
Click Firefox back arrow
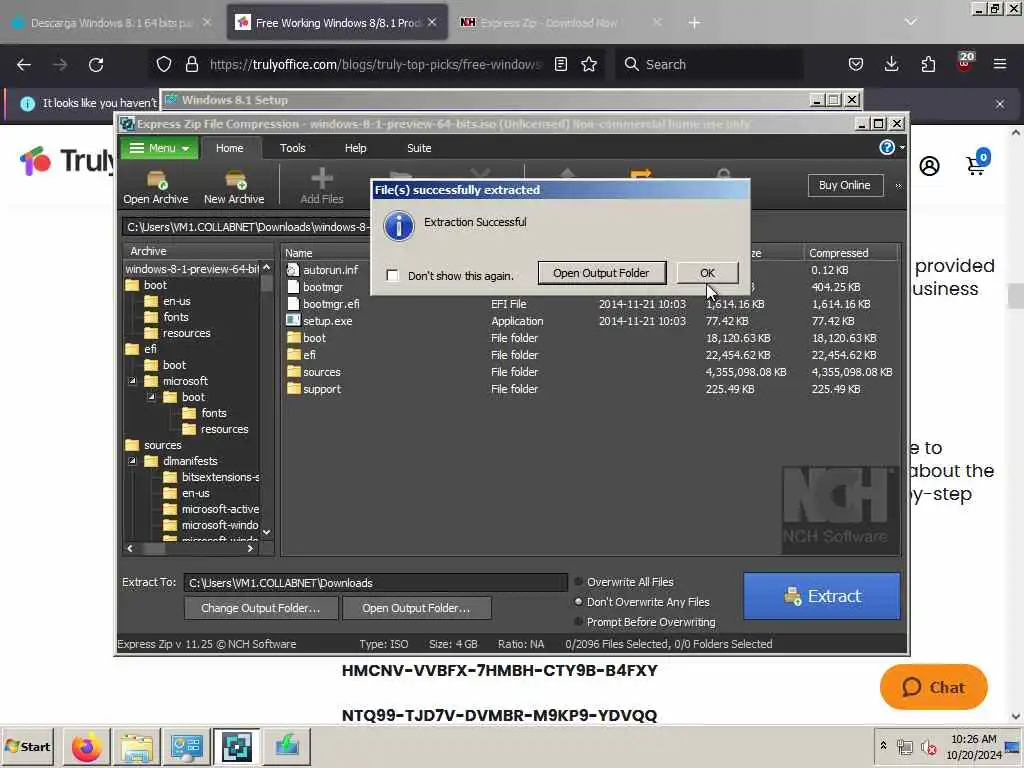coord(24,64)
